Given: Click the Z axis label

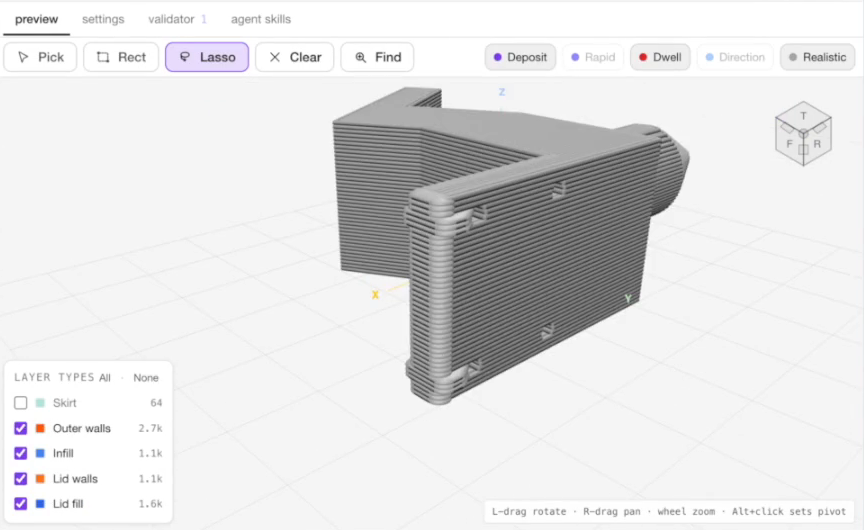Looking at the screenshot, I should click(x=501, y=92).
